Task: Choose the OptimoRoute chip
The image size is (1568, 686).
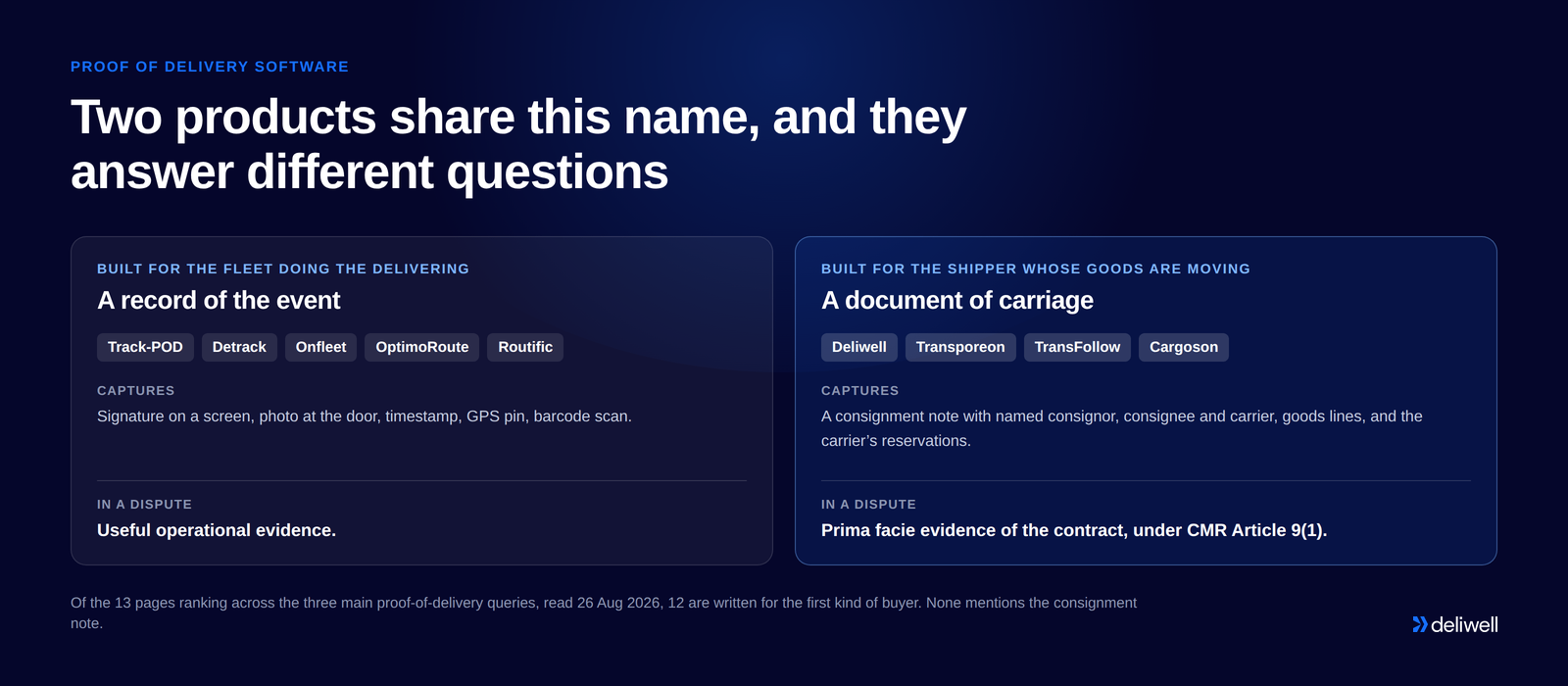Action: 422,347
